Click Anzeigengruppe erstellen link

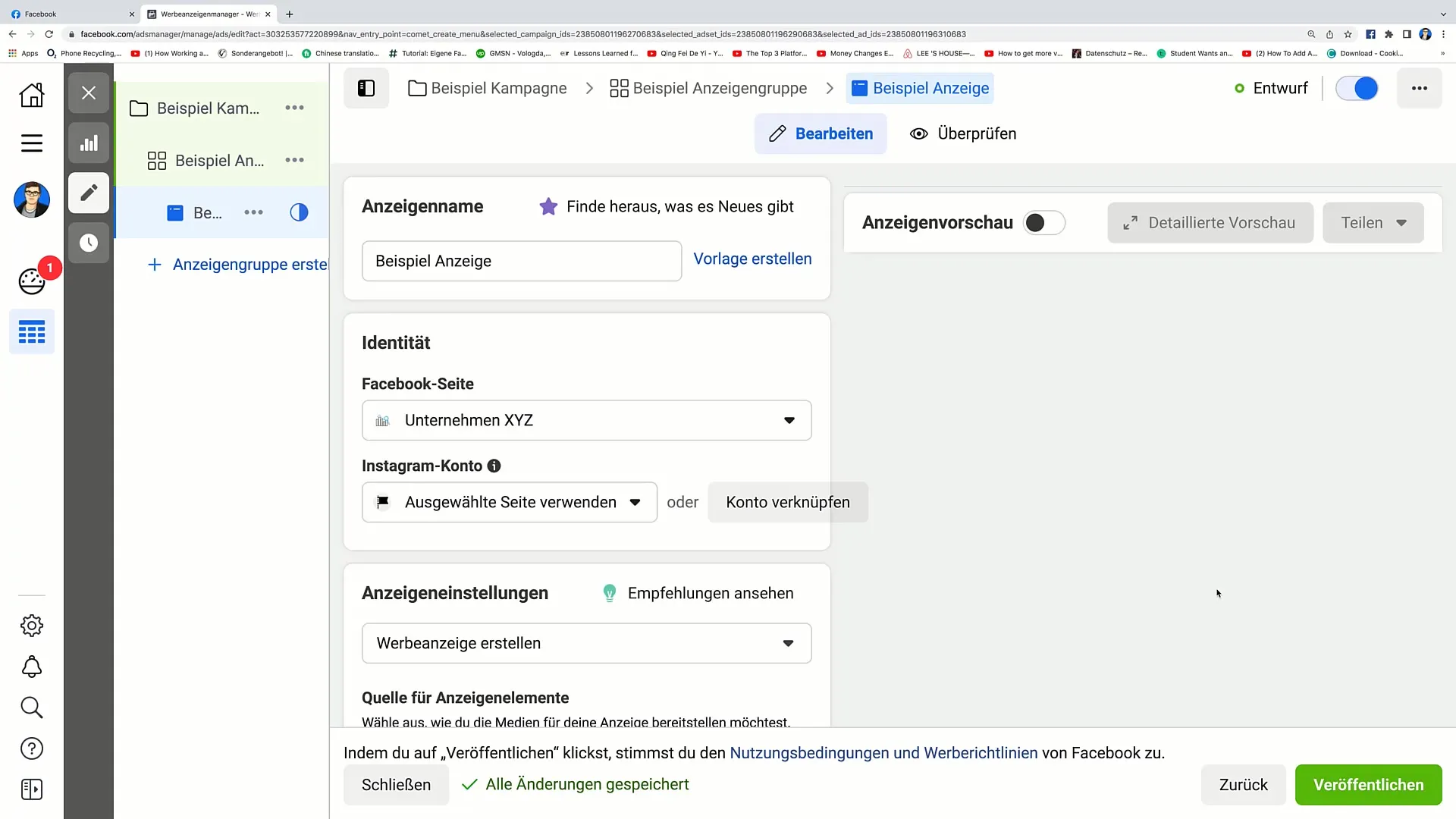coord(239,265)
